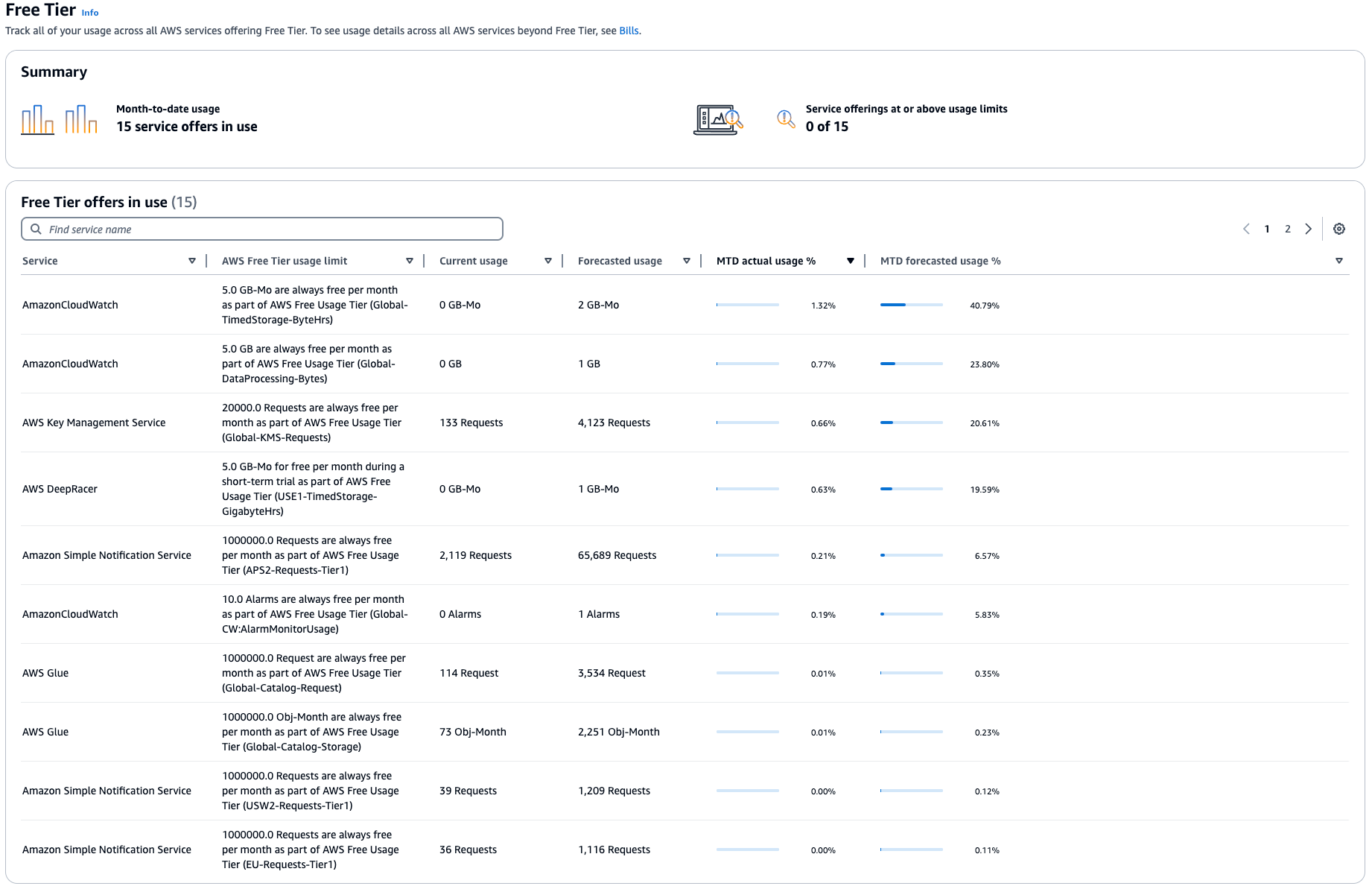
Task: Click the 4,123 Requests forecast cell
Action: 614,423
